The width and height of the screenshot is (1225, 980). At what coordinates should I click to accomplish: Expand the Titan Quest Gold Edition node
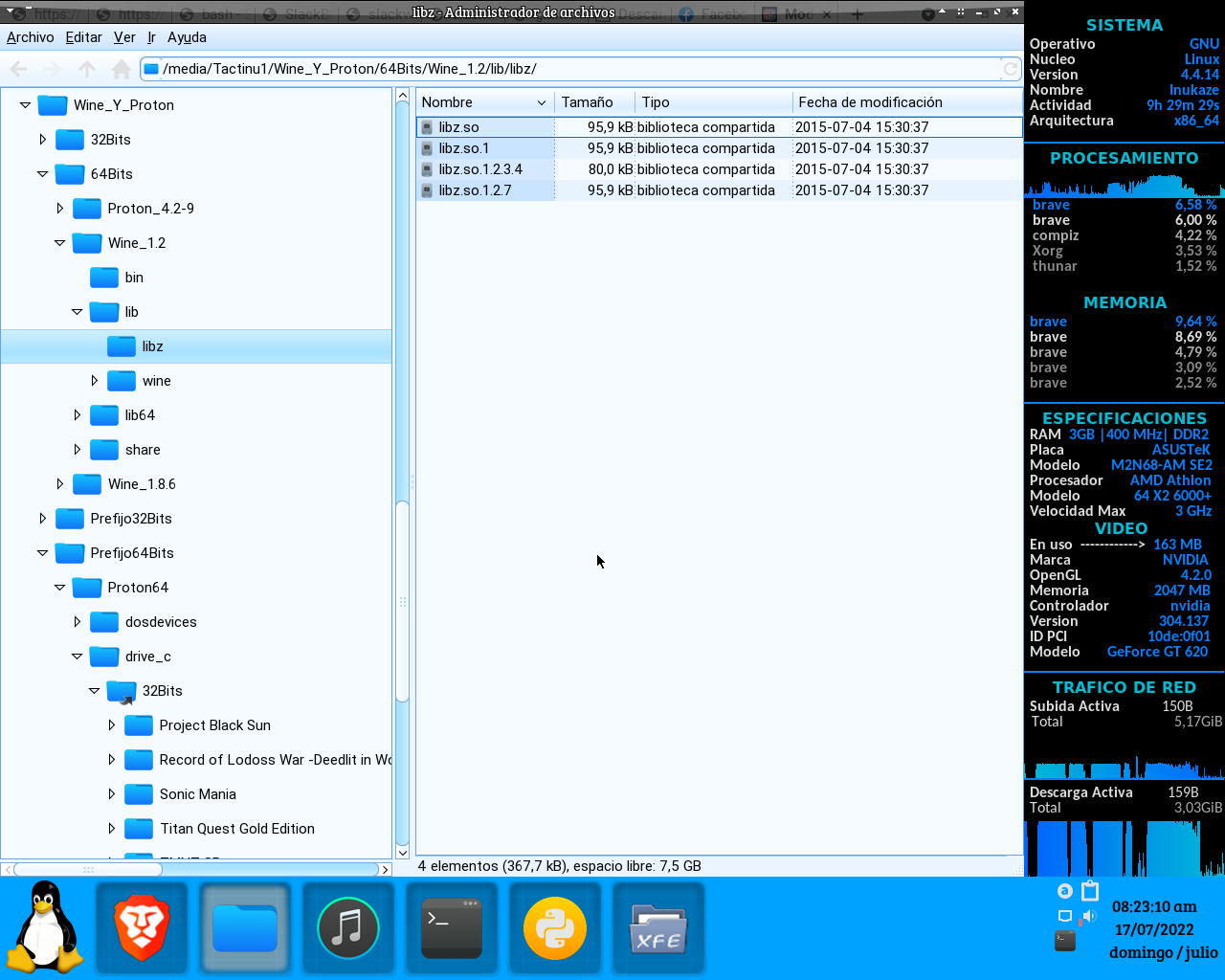[112, 829]
